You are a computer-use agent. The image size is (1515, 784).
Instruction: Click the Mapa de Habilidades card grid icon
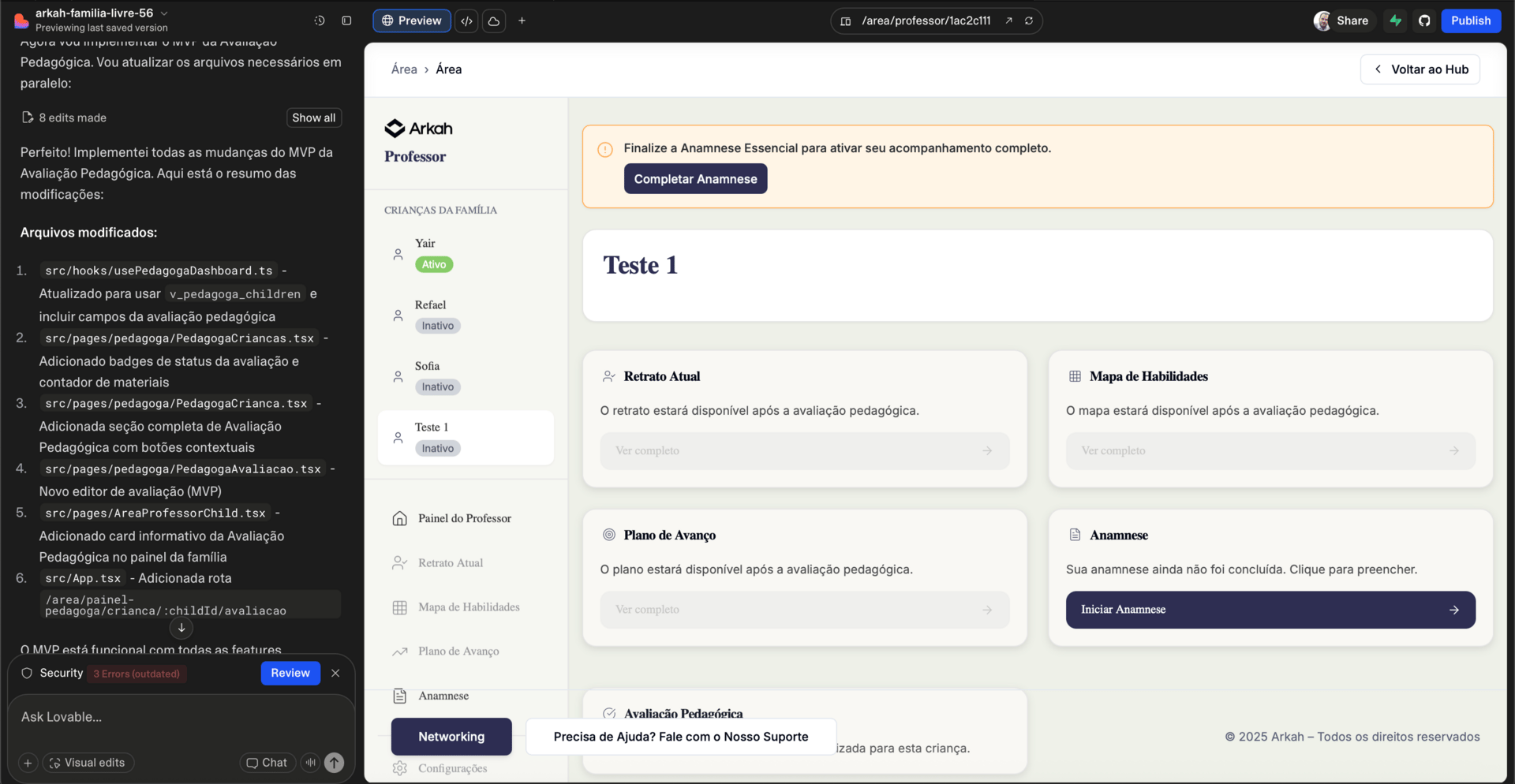tap(1075, 376)
